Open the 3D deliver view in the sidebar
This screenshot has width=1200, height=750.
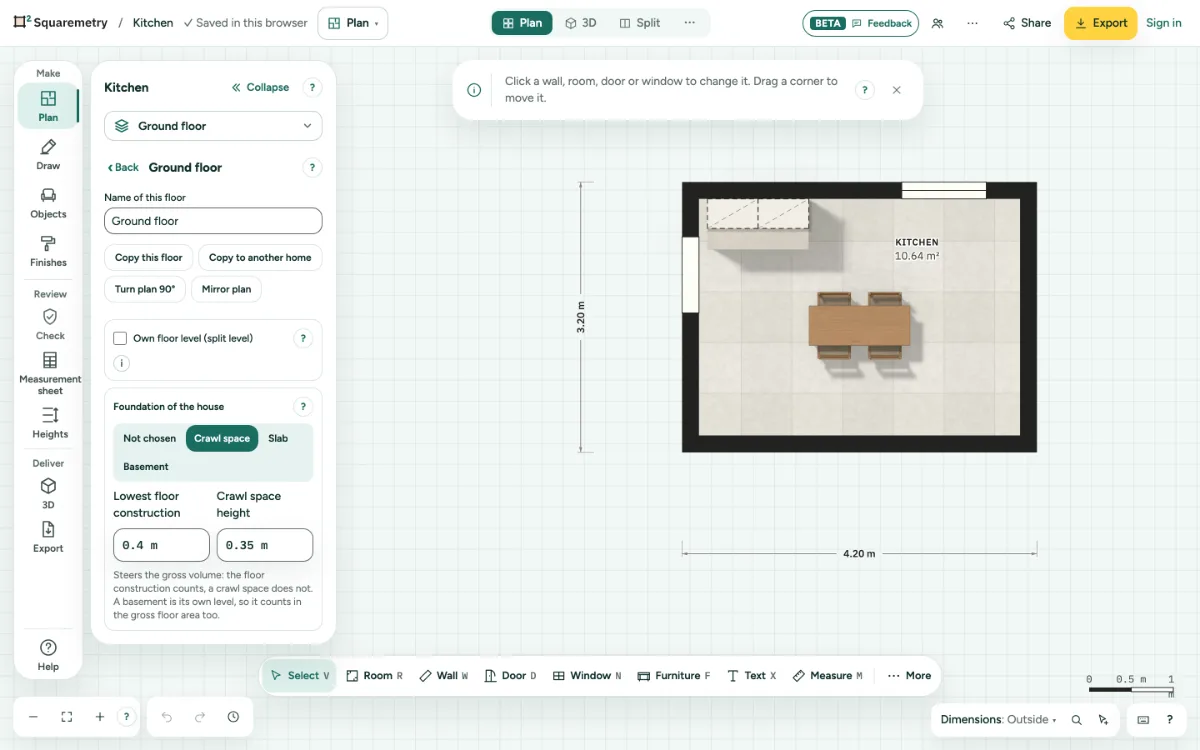click(48, 494)
